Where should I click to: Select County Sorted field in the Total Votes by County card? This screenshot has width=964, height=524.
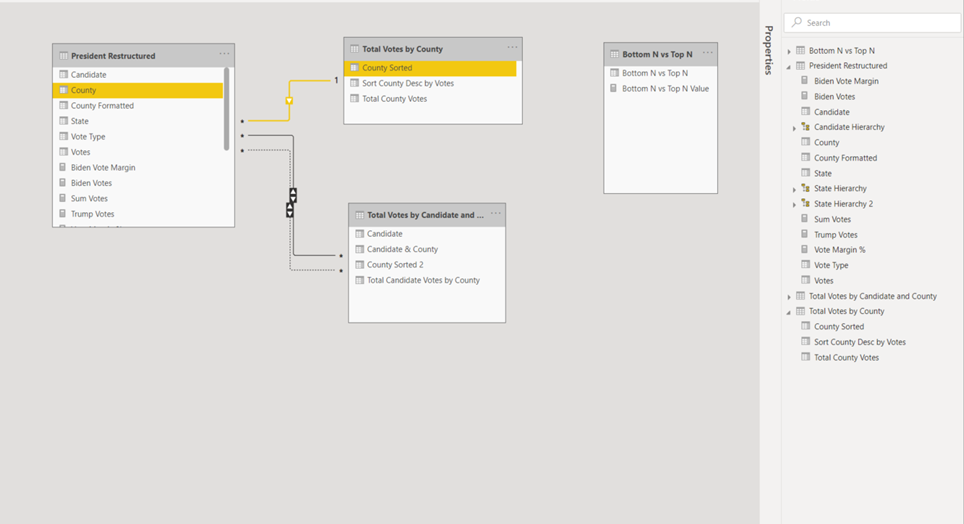coord(430,68)
